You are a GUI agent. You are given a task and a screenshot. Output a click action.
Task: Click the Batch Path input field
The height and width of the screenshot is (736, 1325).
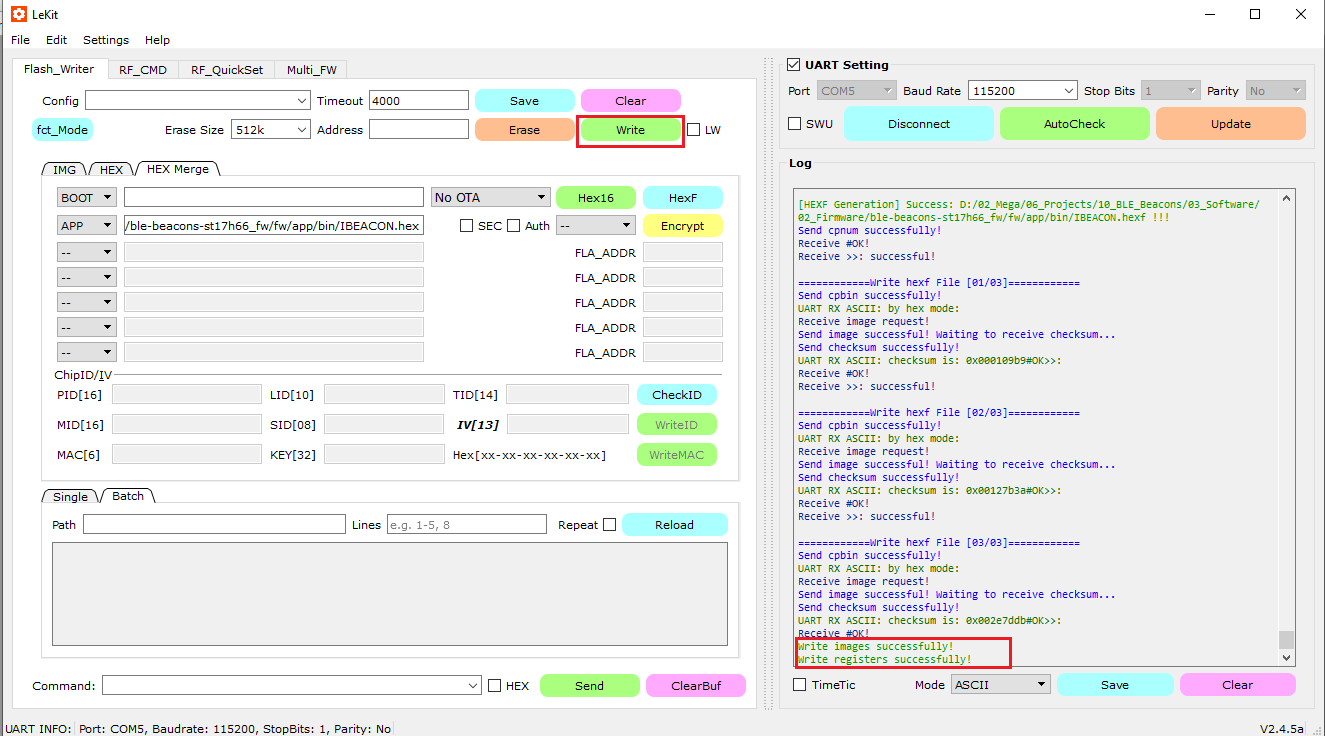214,525
